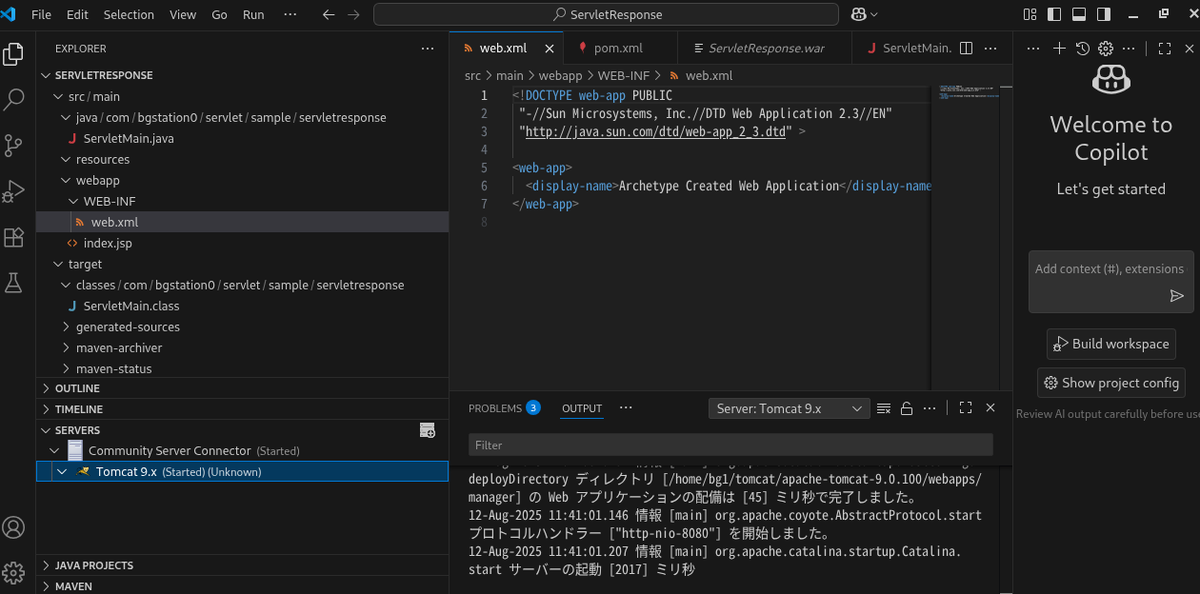Open index.jsp in the explorer
1200x594 pixels.
pos(242,243)
